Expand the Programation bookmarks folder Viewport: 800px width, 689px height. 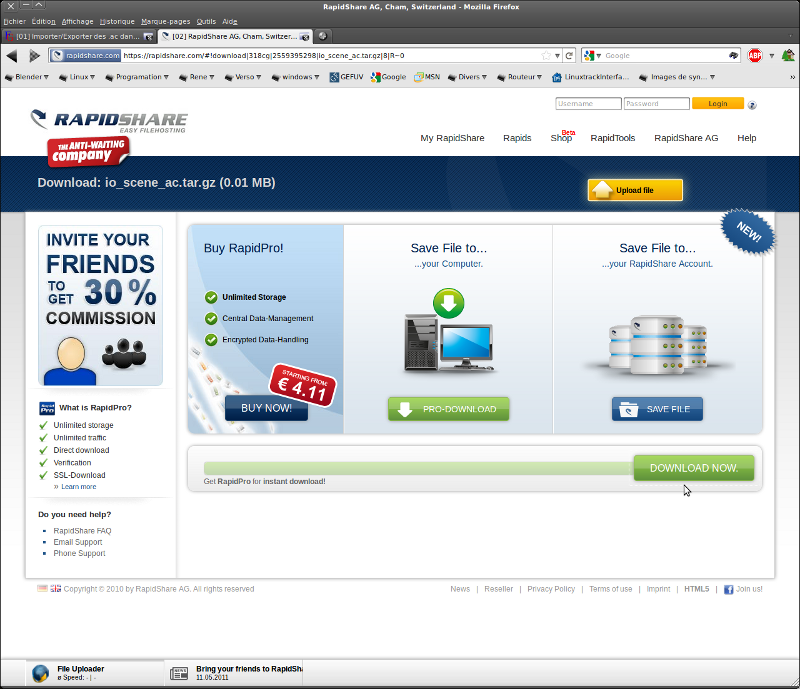click(x=137, y=77)
